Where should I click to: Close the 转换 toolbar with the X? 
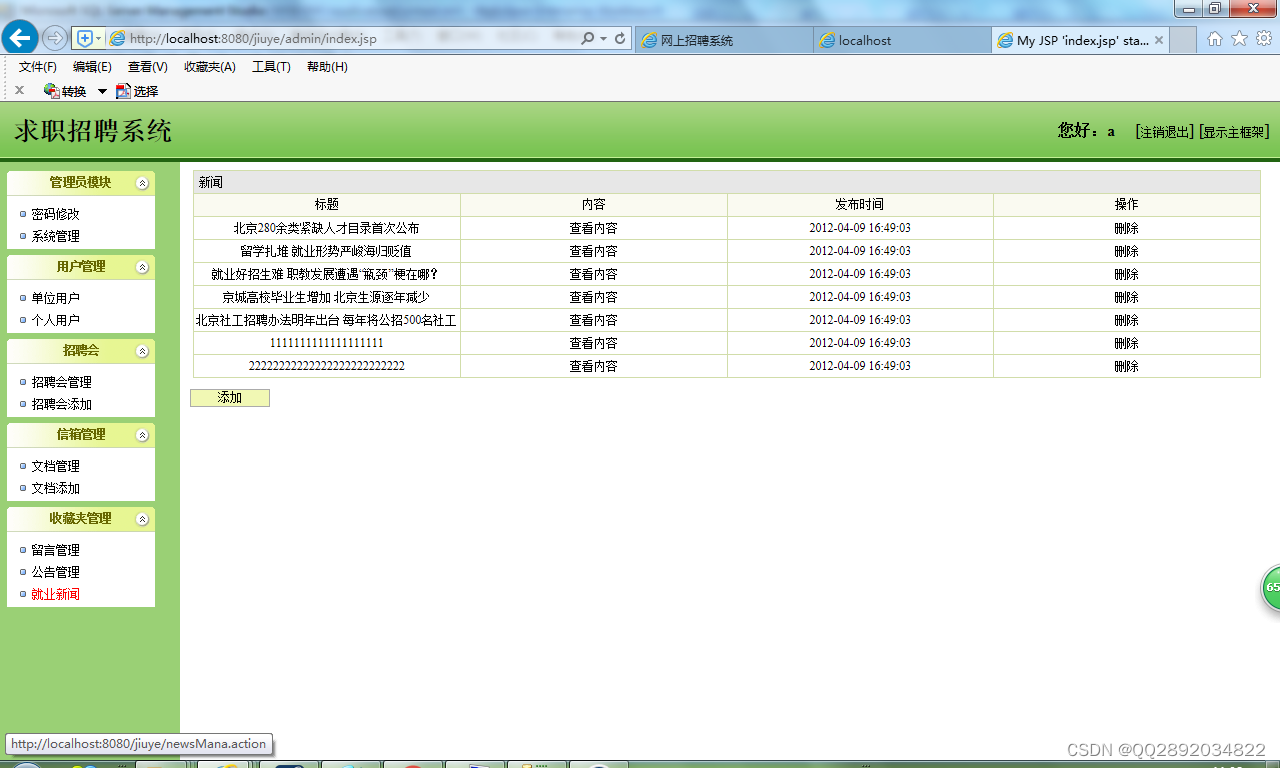tap(19, 90)
